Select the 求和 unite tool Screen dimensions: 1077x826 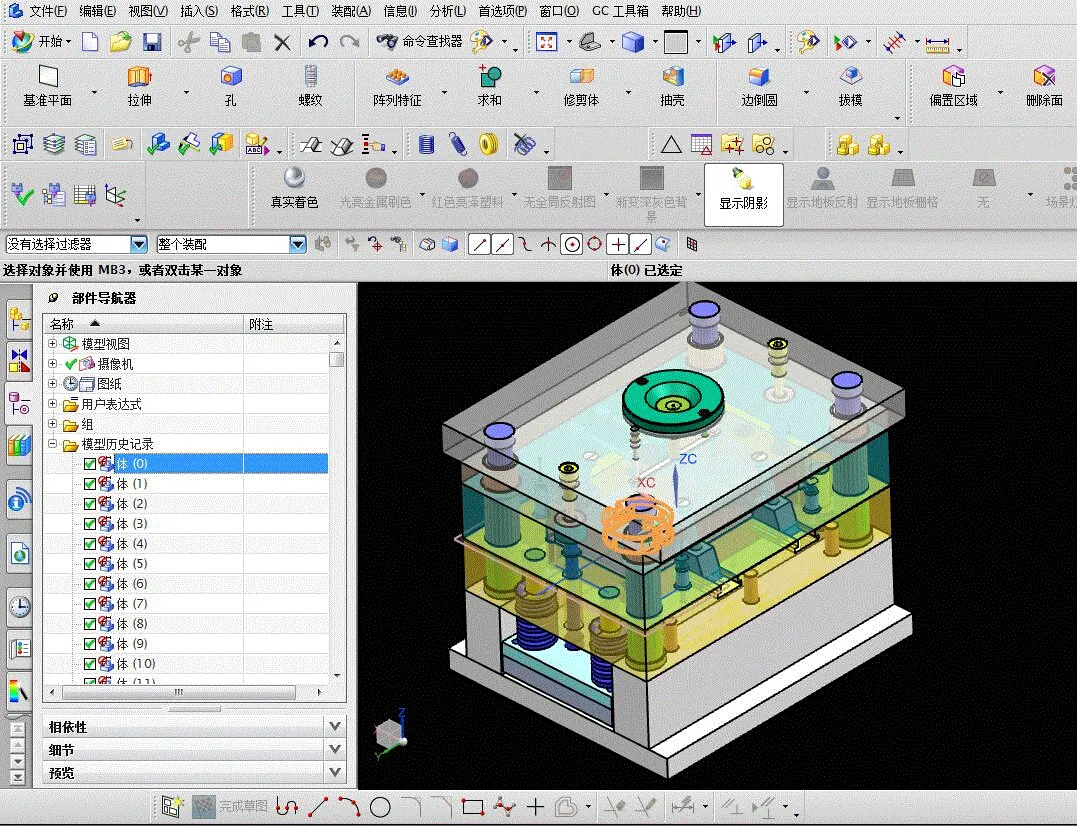point(489,87)
